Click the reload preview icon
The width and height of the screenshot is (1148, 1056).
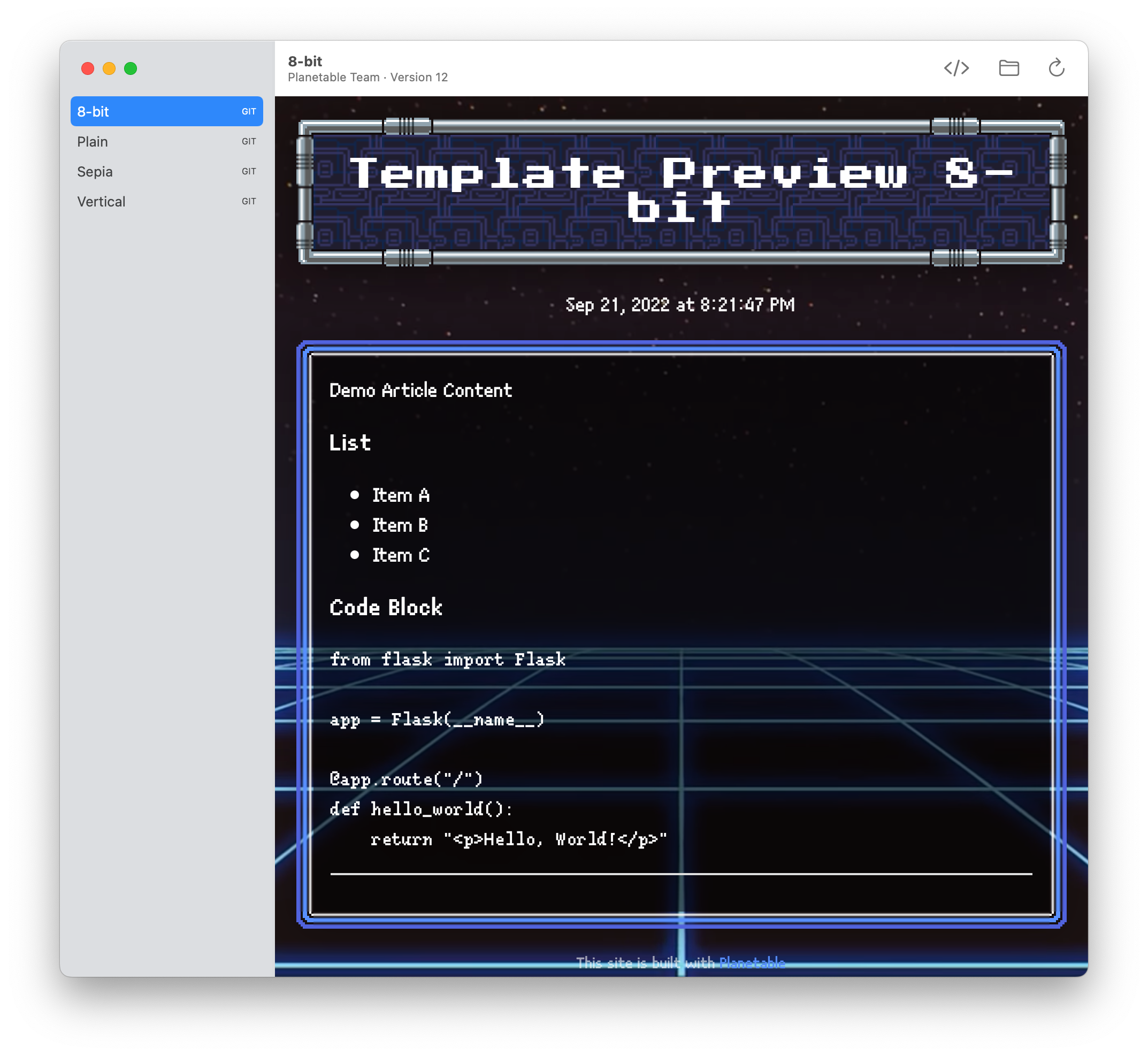click(x=1056, y=68)
